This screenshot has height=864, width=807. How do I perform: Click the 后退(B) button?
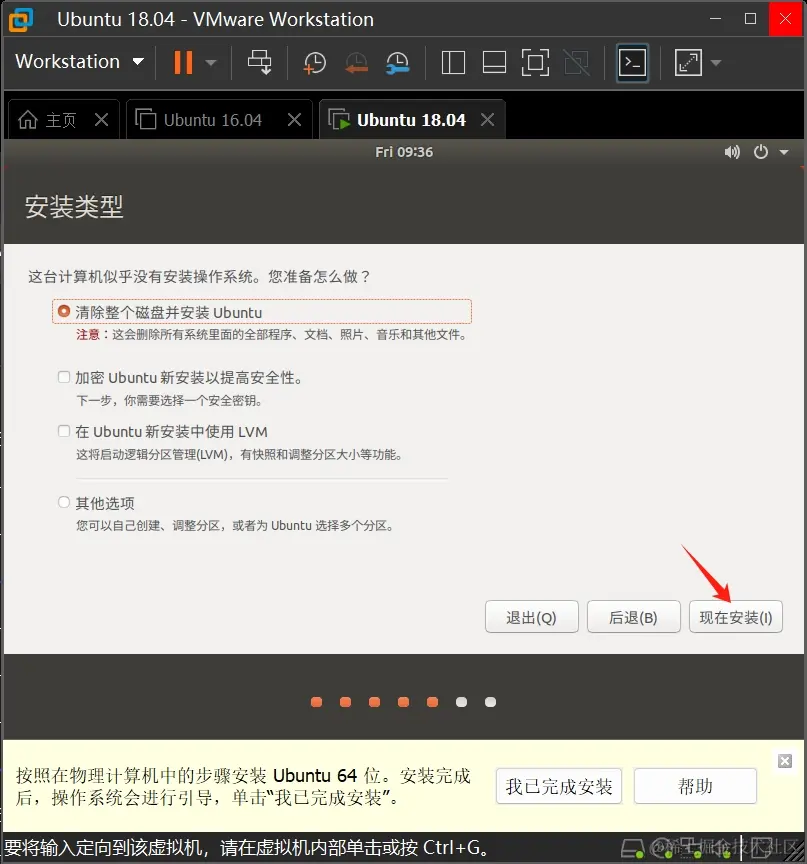(633, 617)
